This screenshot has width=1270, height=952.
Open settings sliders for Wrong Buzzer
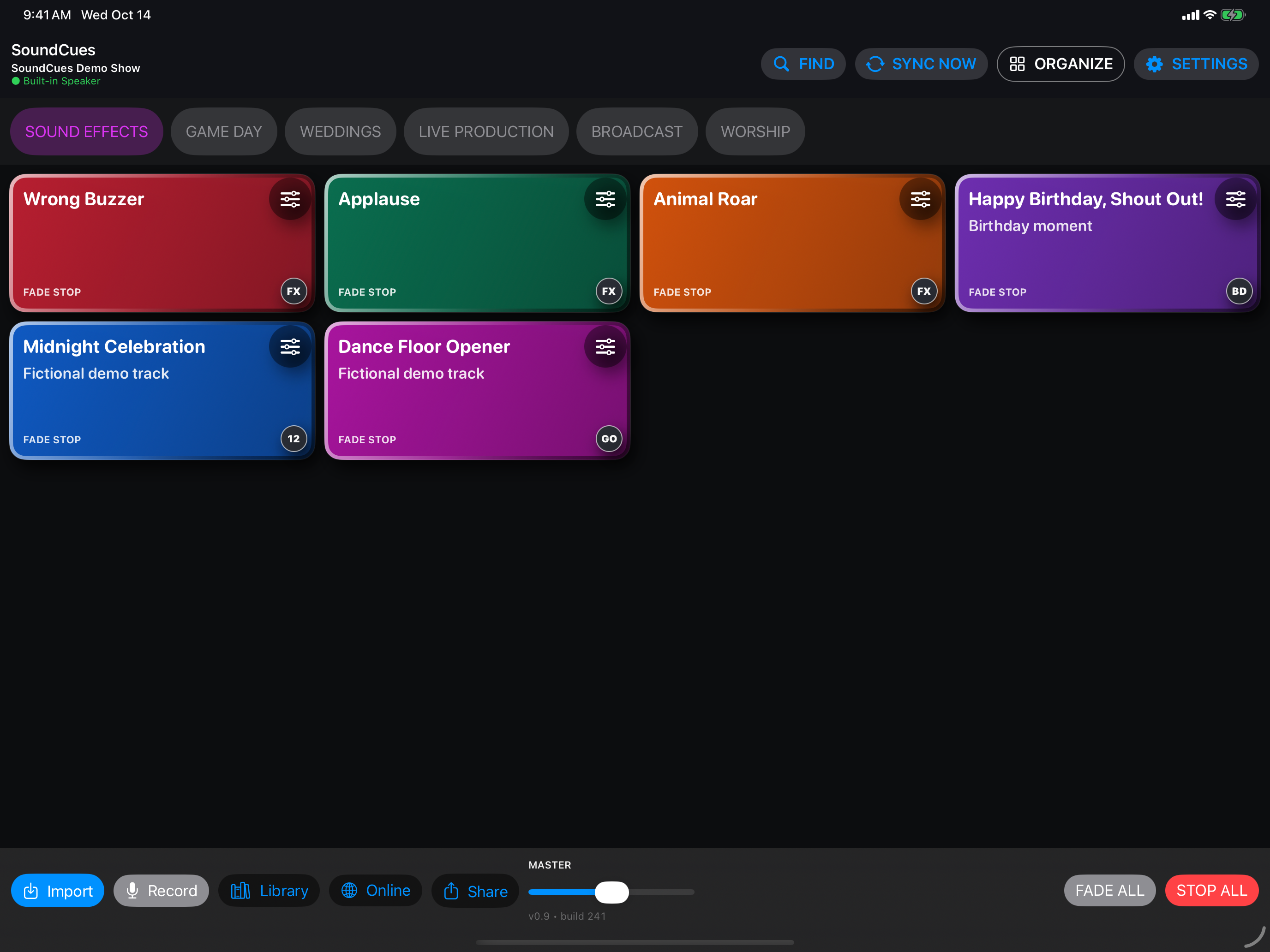[290, 199]
